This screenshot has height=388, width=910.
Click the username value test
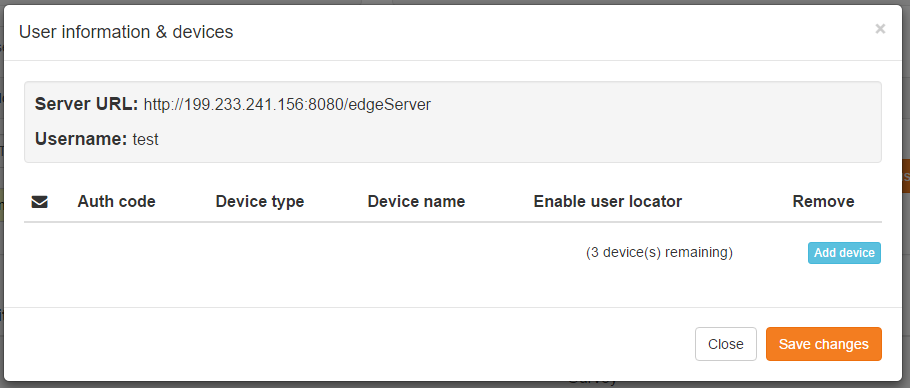145,139
